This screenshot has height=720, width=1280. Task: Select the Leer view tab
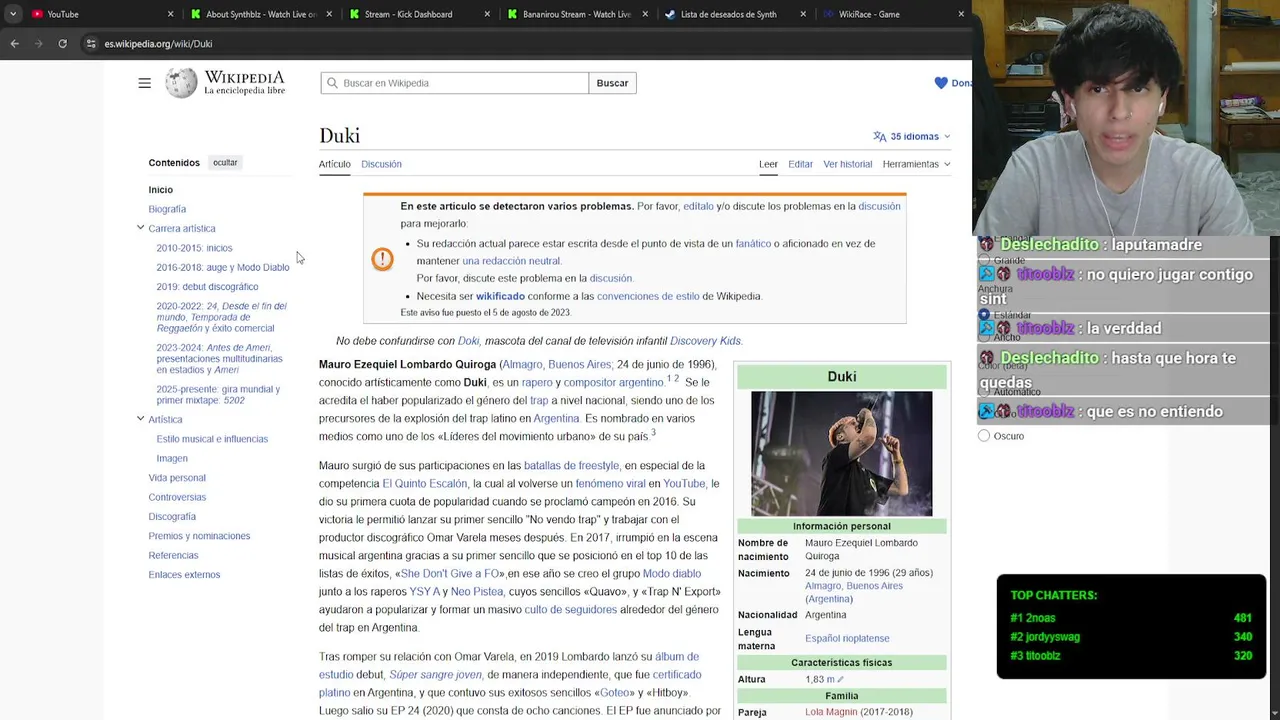768,164
